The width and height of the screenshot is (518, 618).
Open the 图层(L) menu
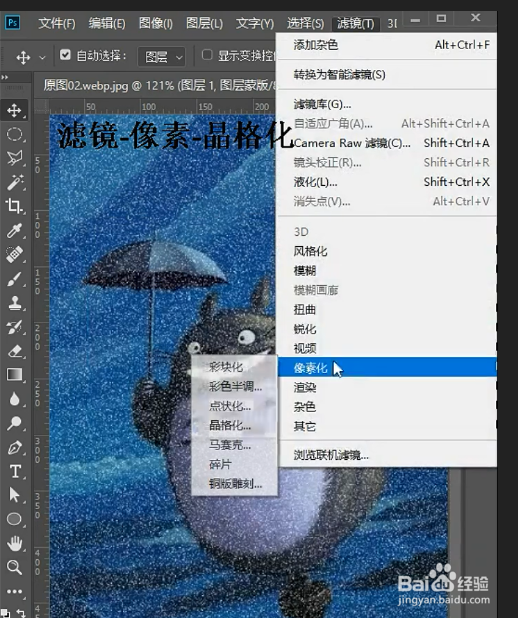click(x=204, y=23)
